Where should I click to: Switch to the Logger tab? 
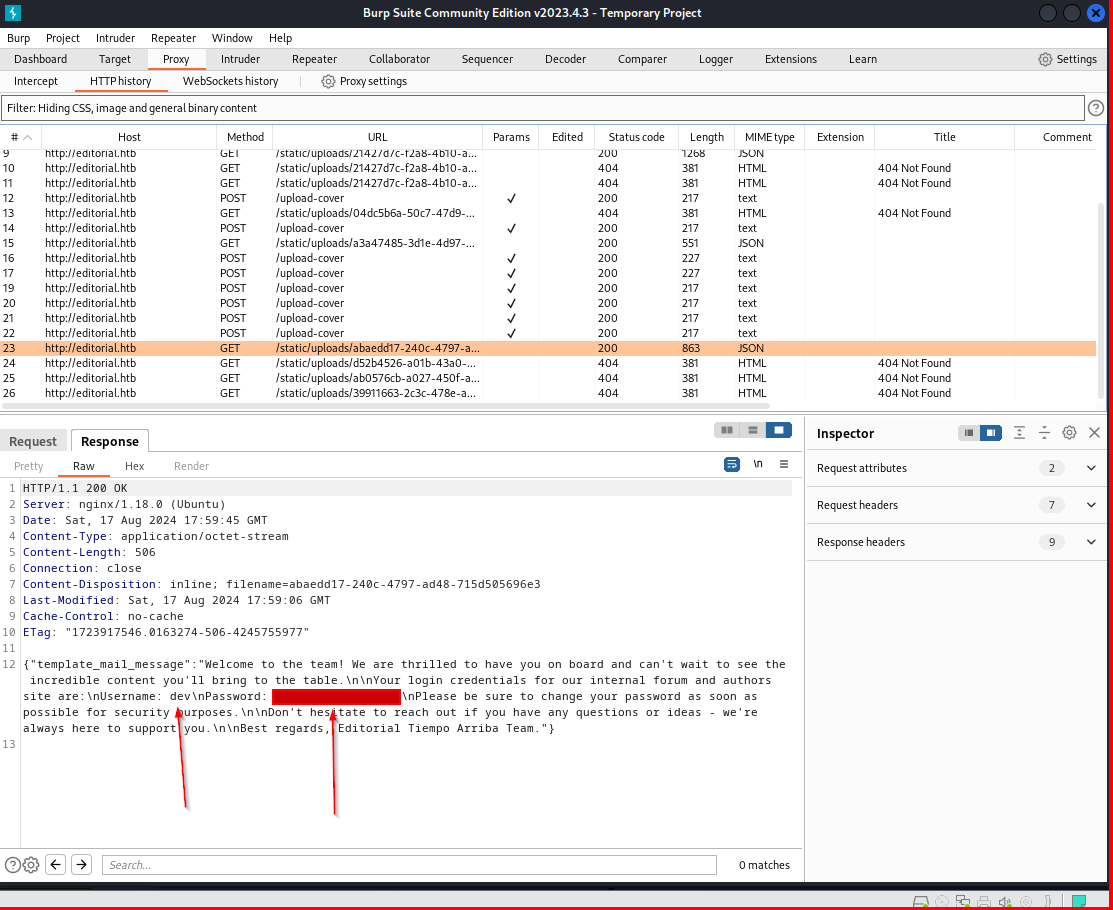716,59
